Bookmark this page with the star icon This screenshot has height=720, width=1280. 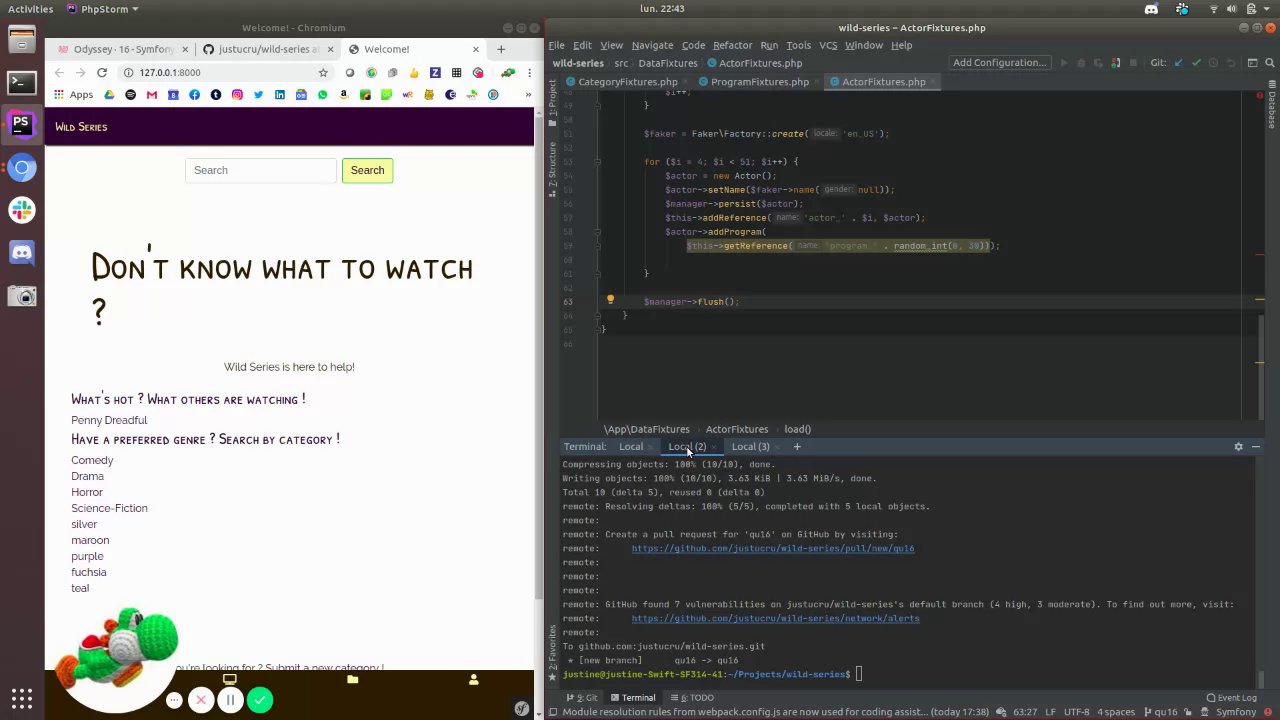[323, 73]
